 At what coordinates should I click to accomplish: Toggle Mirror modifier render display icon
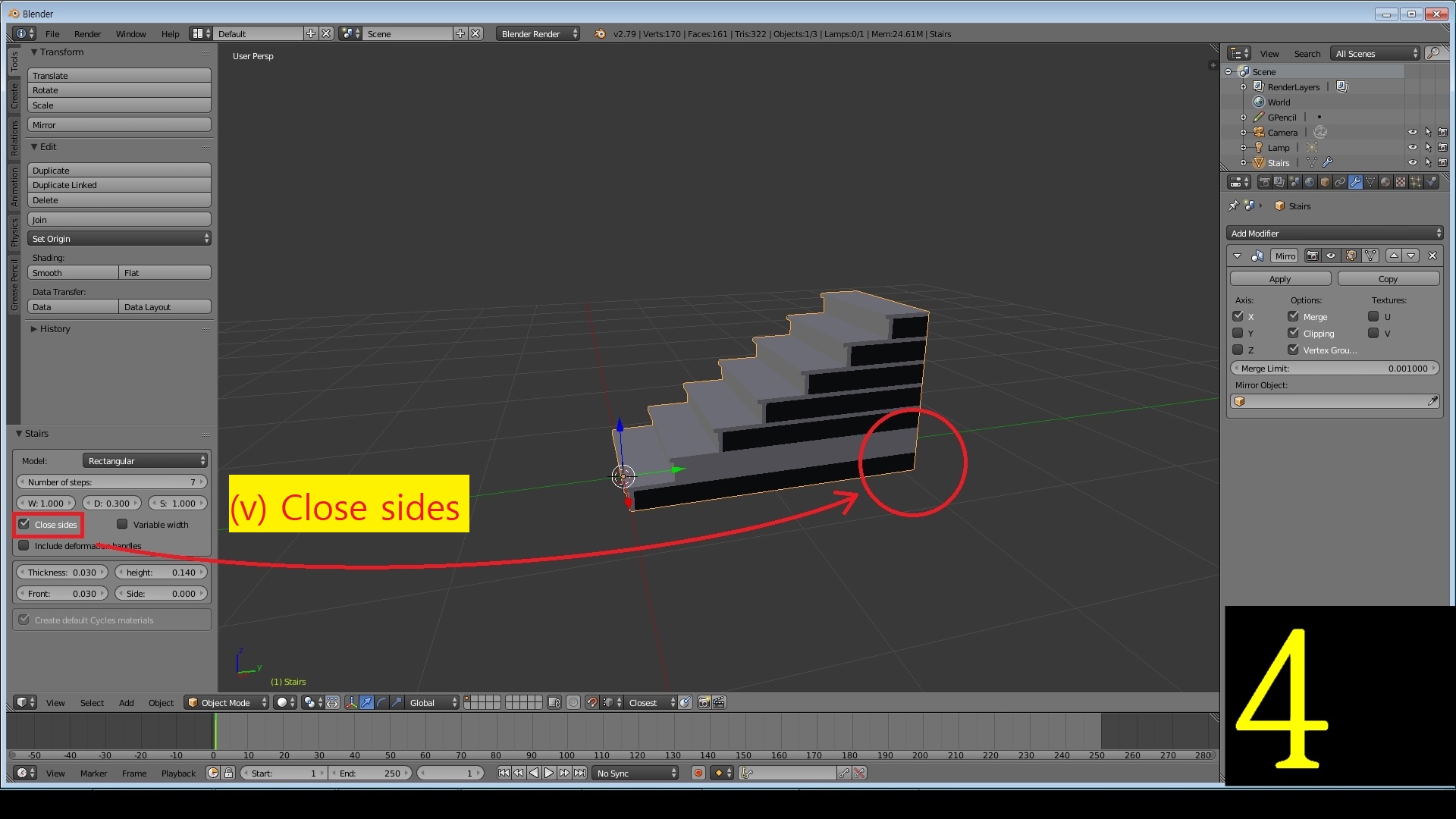pos(1313,256)
